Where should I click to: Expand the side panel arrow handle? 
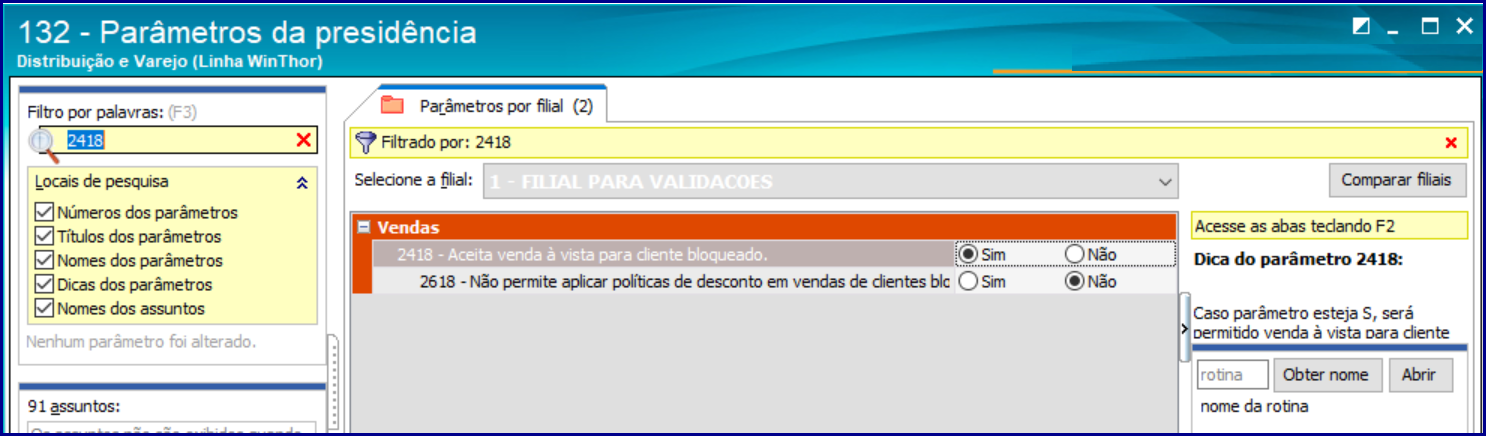pyautogui.click(x=1184, y=328)
